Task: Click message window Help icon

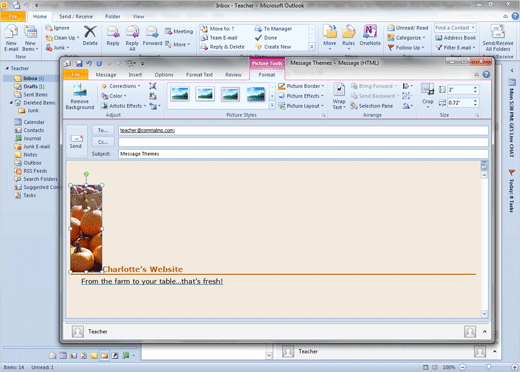Action: tap(486, 74)
